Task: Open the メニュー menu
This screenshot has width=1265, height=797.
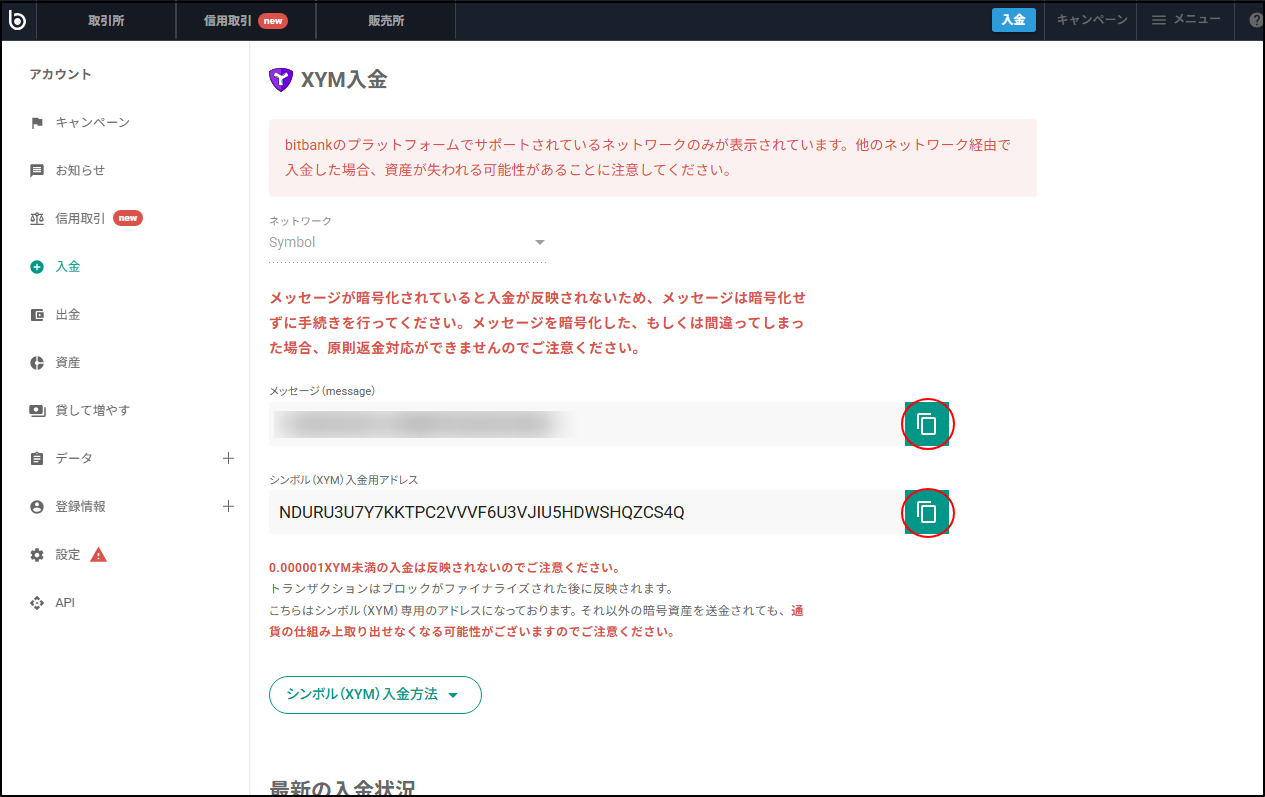Action: click(1185, 20)
